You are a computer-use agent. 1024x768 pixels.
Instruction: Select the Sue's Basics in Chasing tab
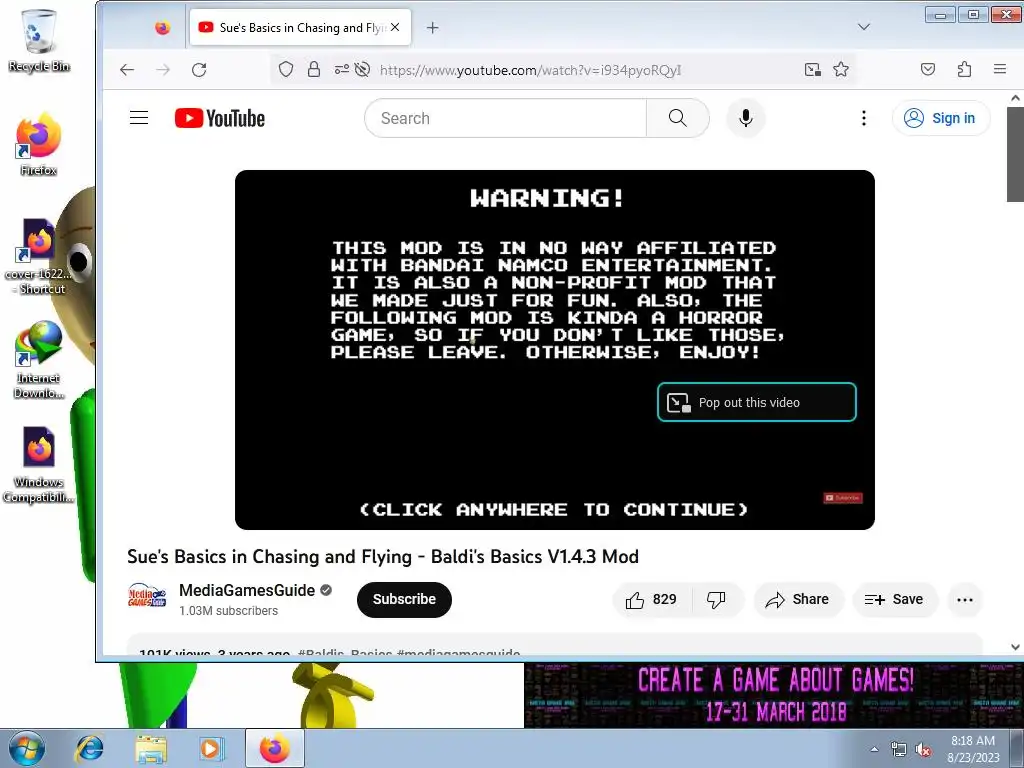pyautogui.click(x=300, y=27)
